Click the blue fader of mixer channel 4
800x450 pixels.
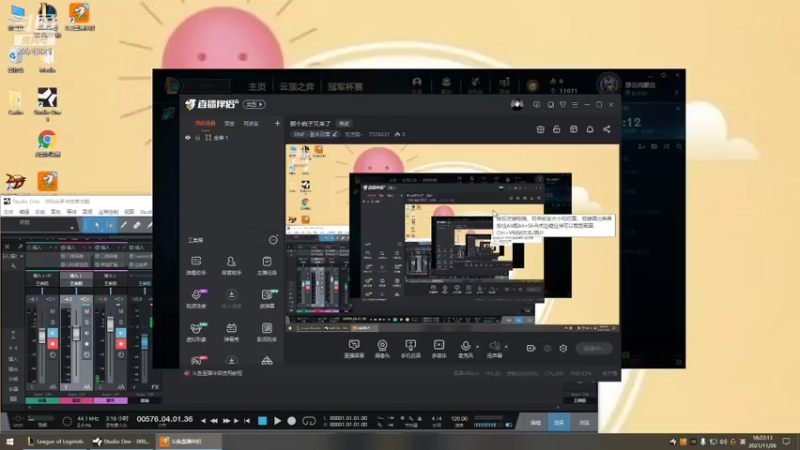tap(144, 342)
